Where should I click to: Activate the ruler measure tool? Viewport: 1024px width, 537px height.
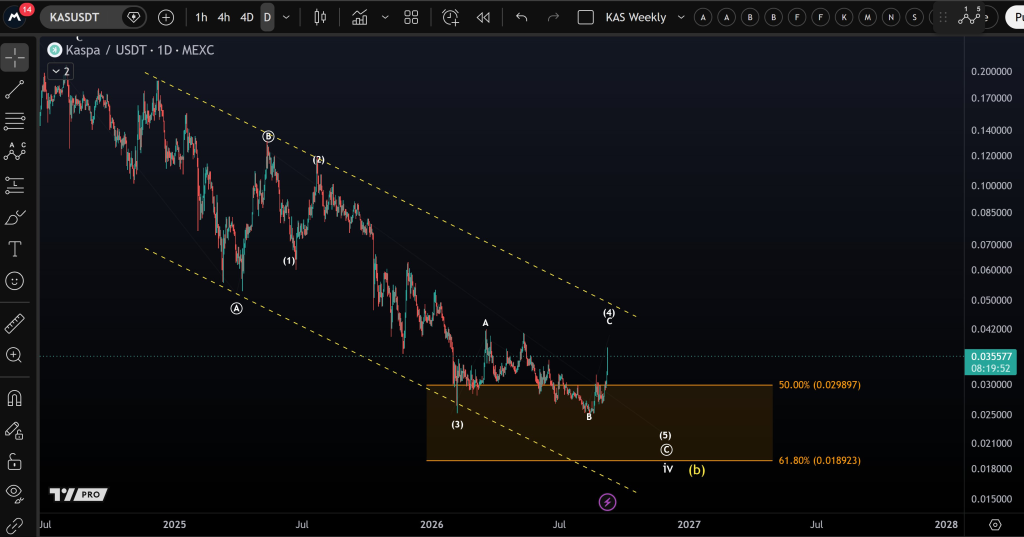pyautogui.click(x=14, y=323)
